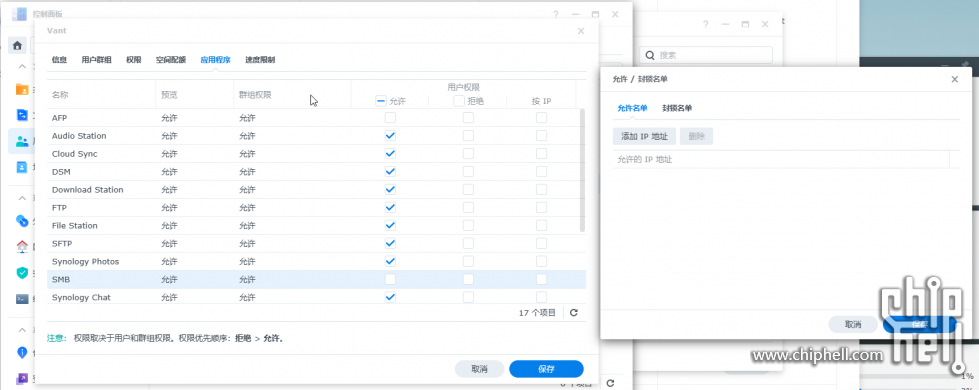The image size is (979, 390).
Task: Select the File Station row name
Action: coord(74,225)
